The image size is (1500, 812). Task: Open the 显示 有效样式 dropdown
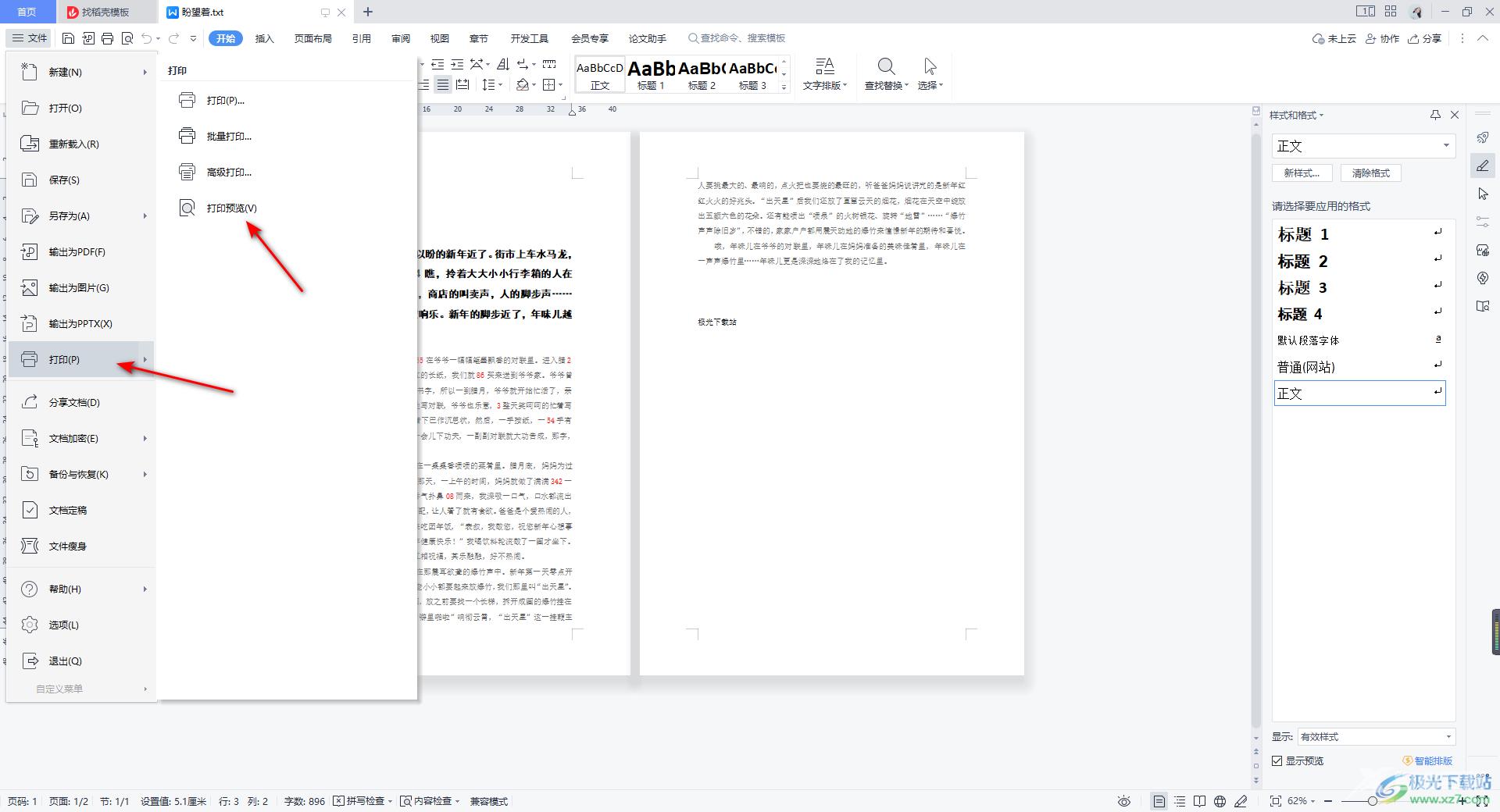[x=1376, y=736]
